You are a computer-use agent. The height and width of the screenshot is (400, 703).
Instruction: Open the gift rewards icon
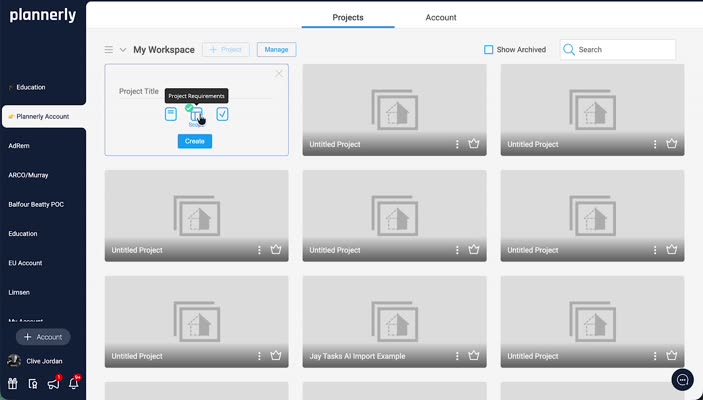(13, 384)
